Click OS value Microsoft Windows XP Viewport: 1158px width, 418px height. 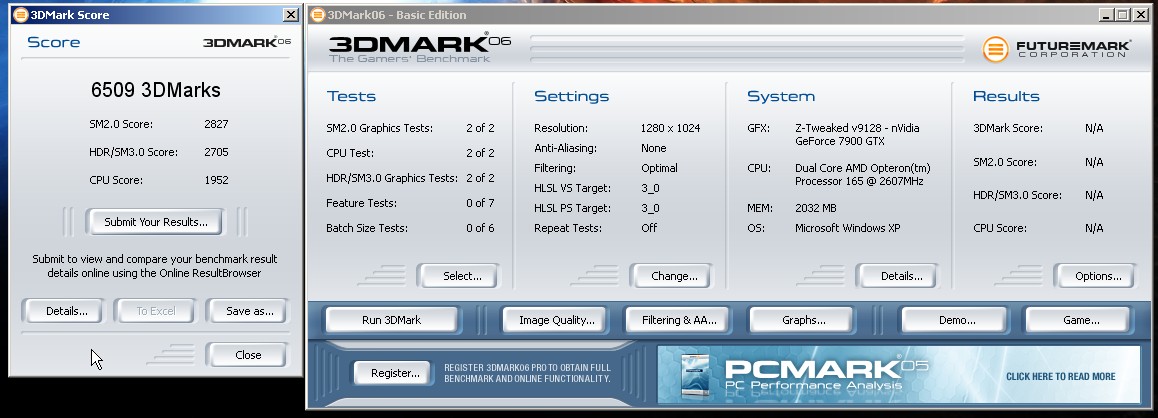[x=848, y=228]
